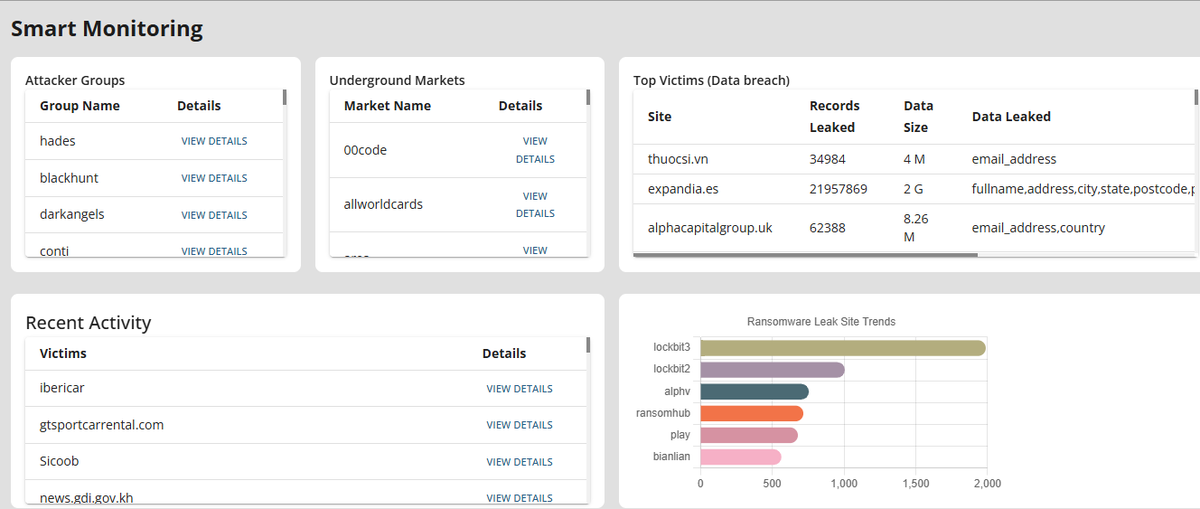The image size is (1200, 509).
Task: Select the darkangels group name
Action: [72, 215]
